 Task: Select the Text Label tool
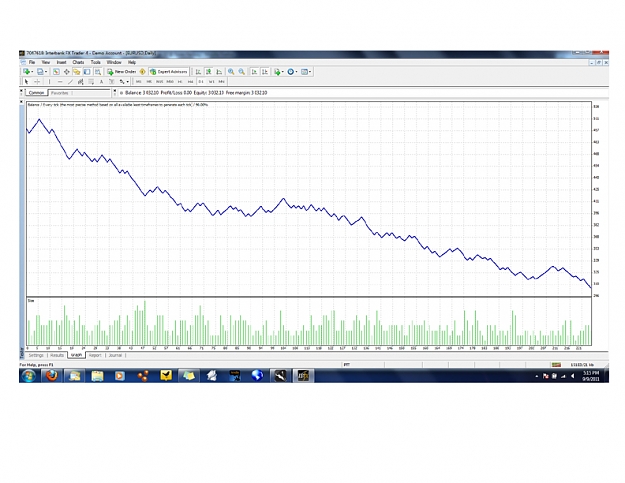112,82
